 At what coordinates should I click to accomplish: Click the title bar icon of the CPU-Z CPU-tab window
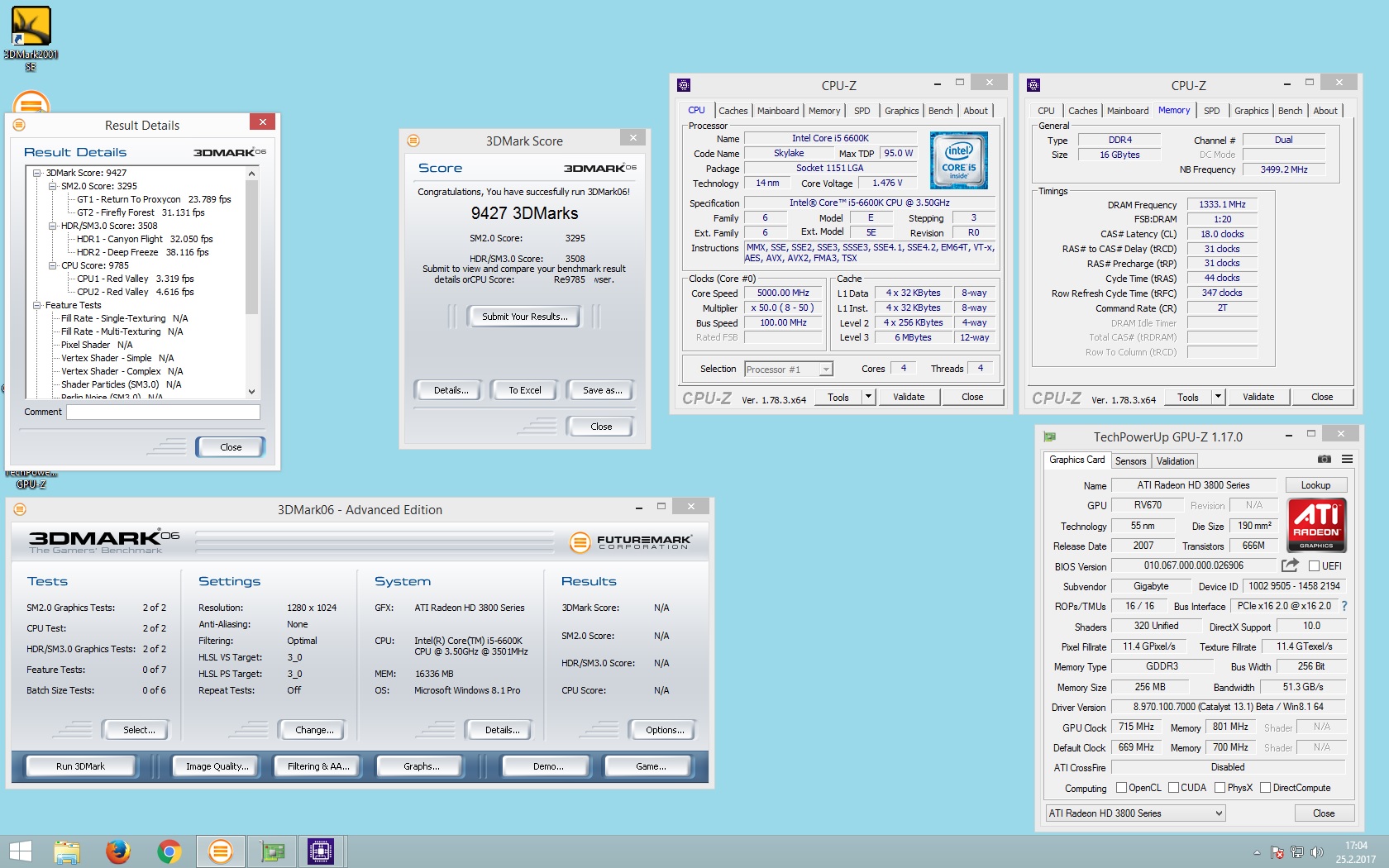point(684,85)
